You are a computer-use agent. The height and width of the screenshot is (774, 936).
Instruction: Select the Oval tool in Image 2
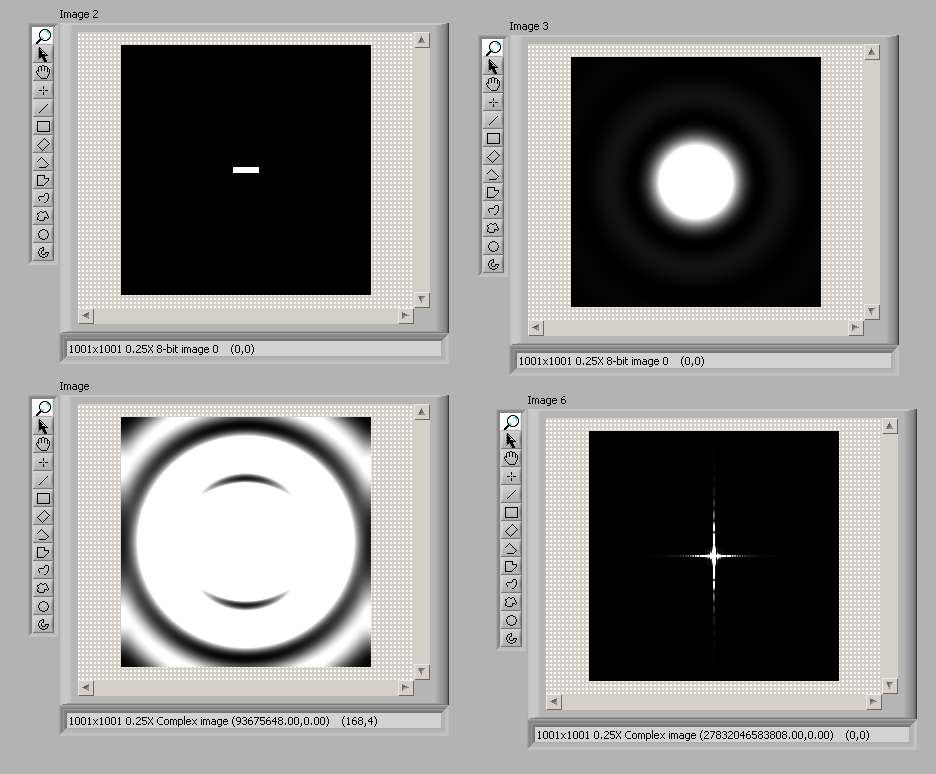pos(43,235)
